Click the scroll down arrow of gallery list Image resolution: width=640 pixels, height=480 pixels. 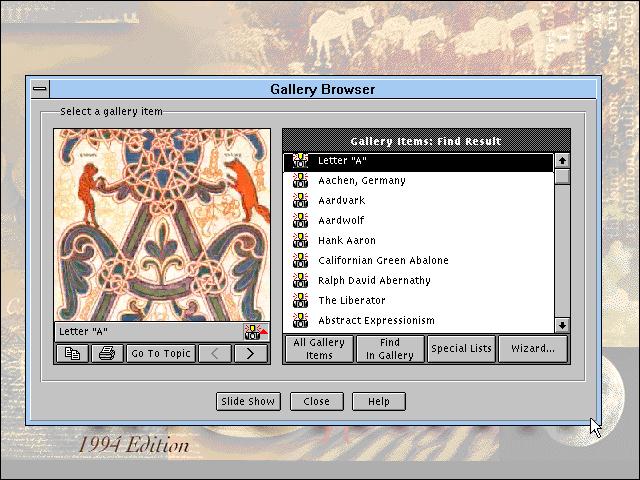coord(562,325)
